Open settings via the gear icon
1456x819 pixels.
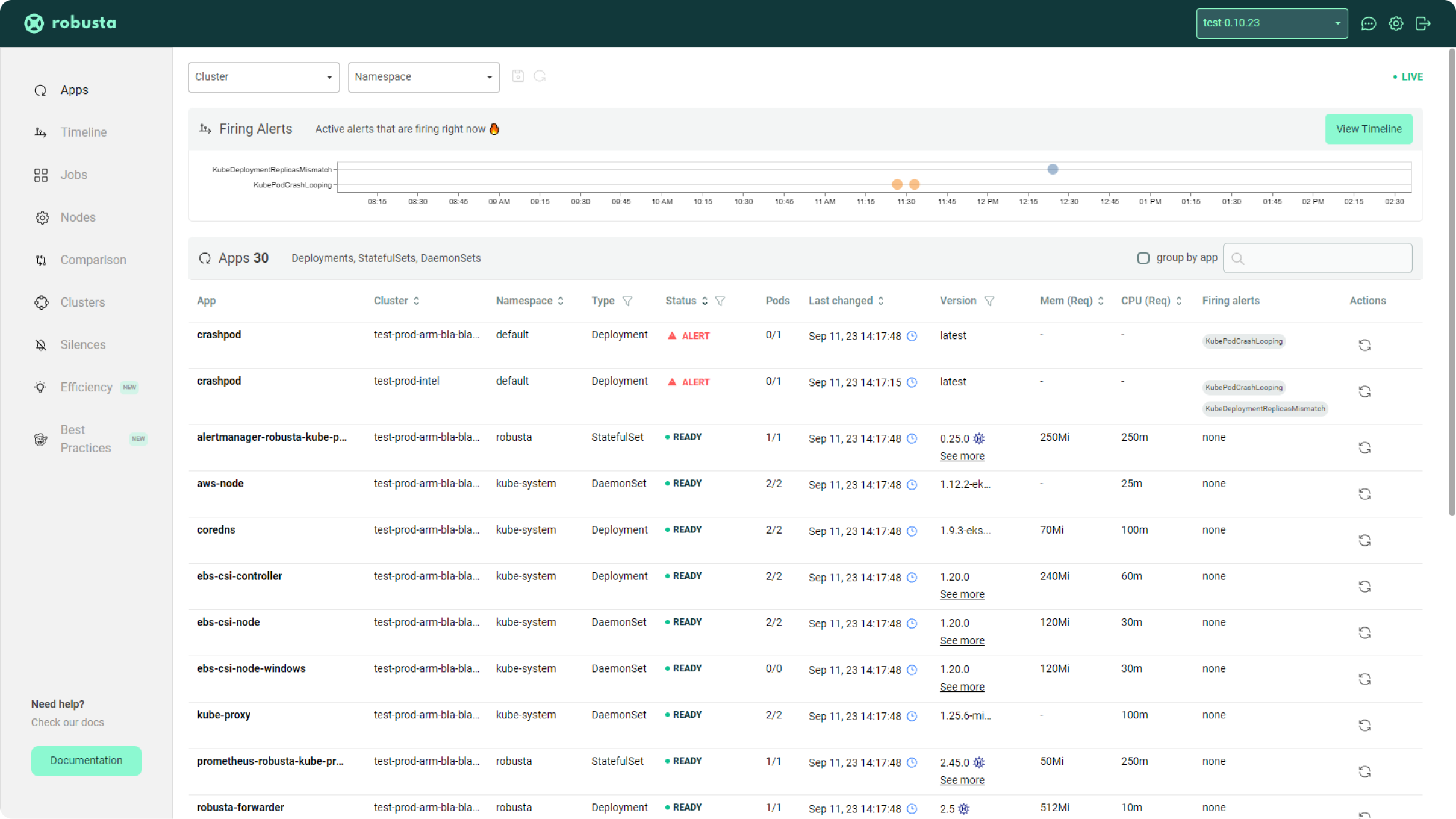(1396, 23)
